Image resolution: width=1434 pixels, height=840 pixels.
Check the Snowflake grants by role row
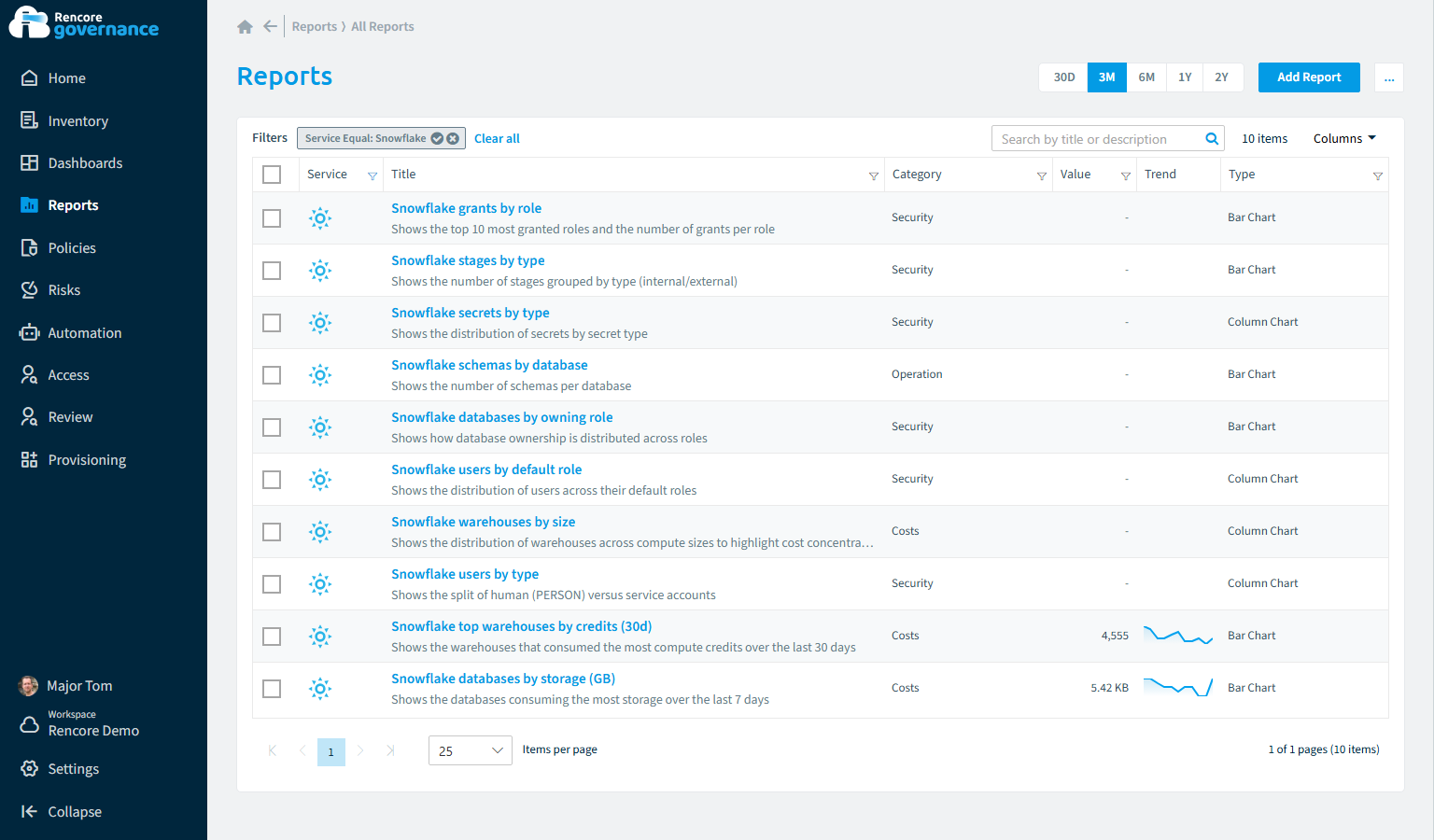[272, 218]
